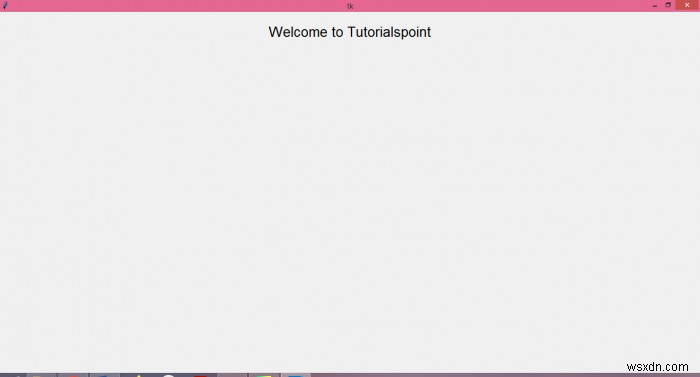The width and height of the screenshot is (700, 377).
Task: Click the 'tk' window title text
Action: (350, 6)
